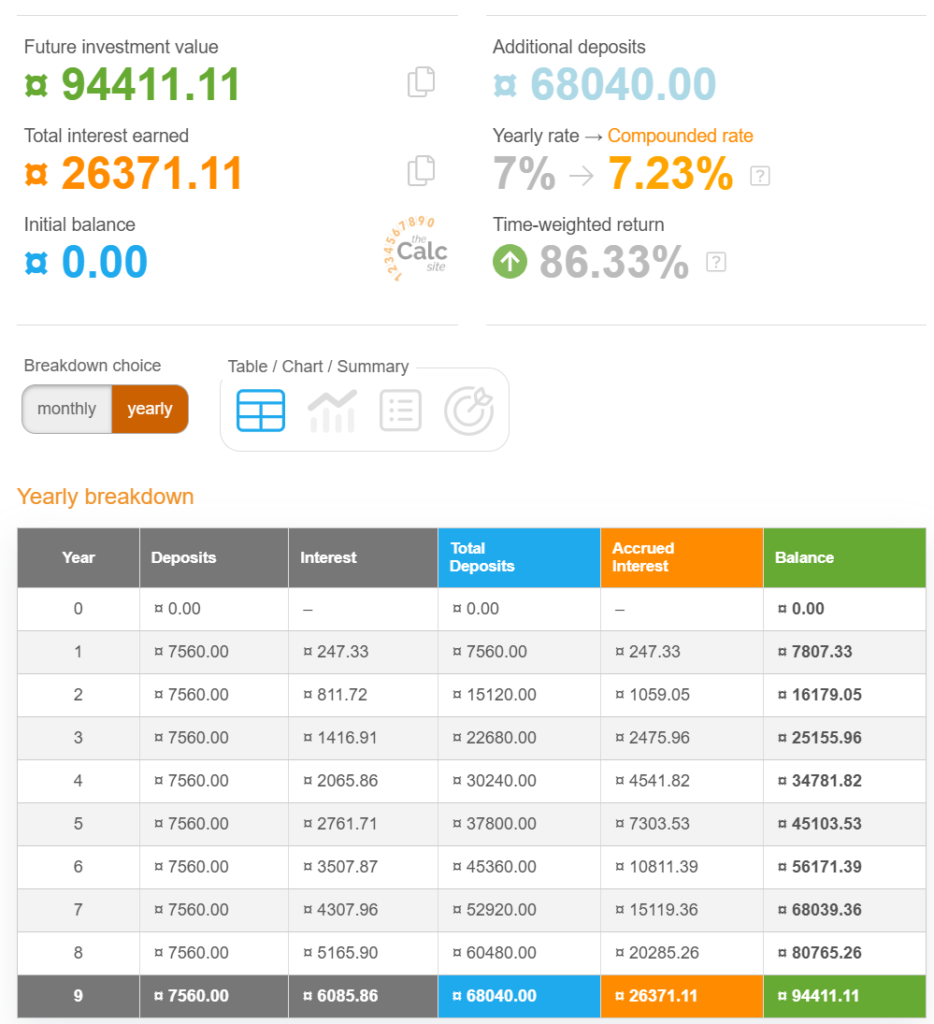Switch to the table view icon

[x=261, y=411]
